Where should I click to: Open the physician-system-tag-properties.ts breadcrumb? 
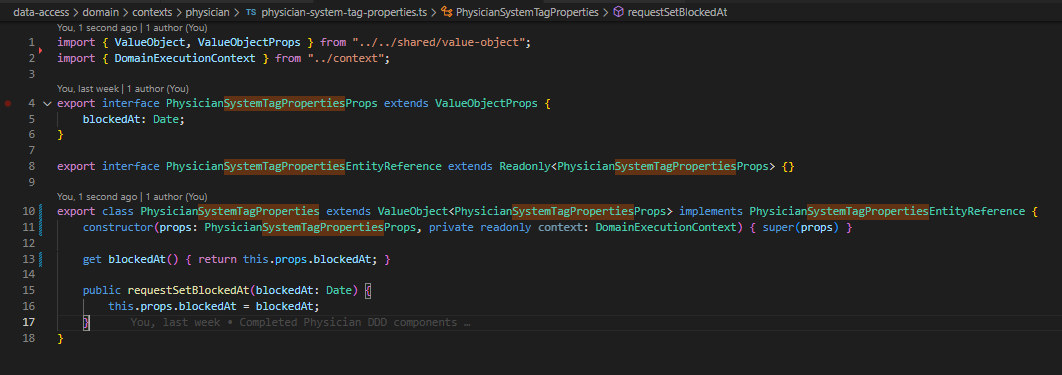(343, 12)
